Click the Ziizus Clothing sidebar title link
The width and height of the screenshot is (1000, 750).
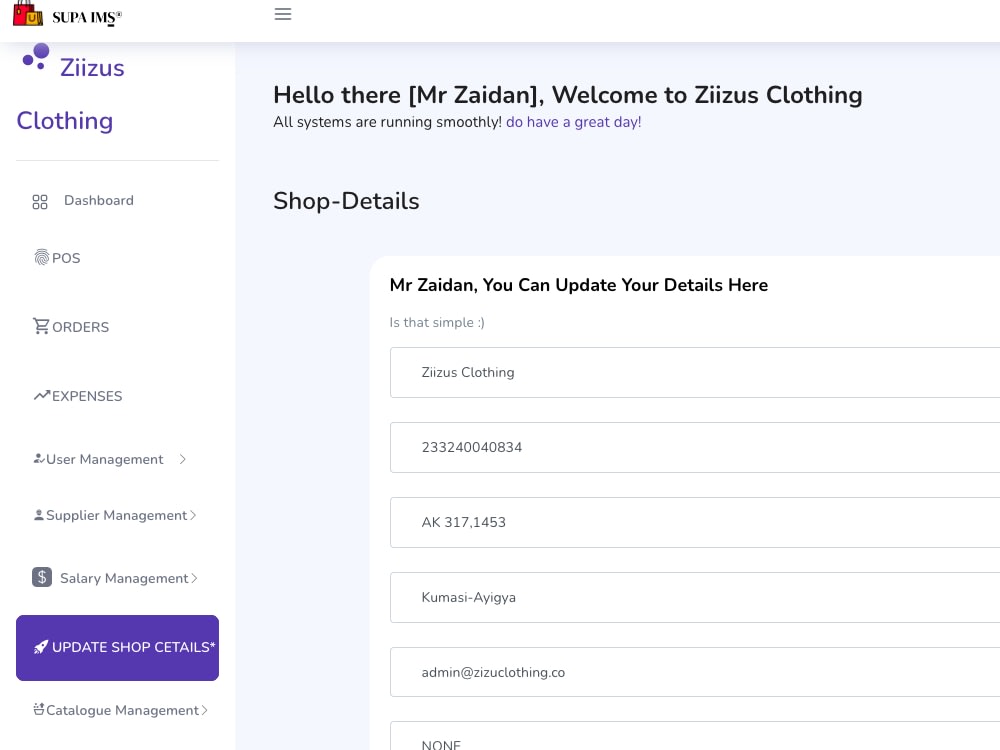71,94
